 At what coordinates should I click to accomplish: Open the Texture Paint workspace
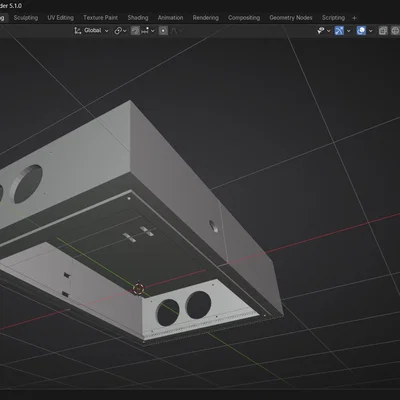point(100,18)
